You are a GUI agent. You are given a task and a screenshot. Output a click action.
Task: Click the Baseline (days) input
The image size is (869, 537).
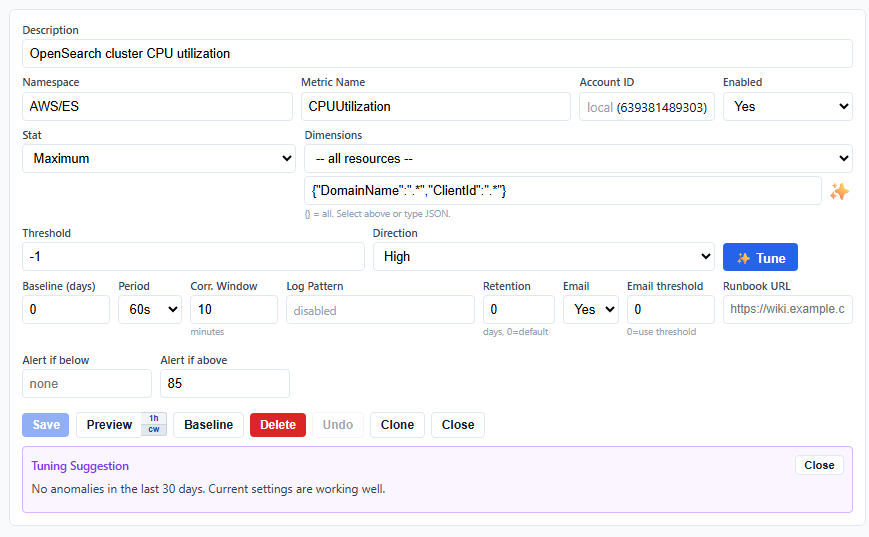click(66, 309)
